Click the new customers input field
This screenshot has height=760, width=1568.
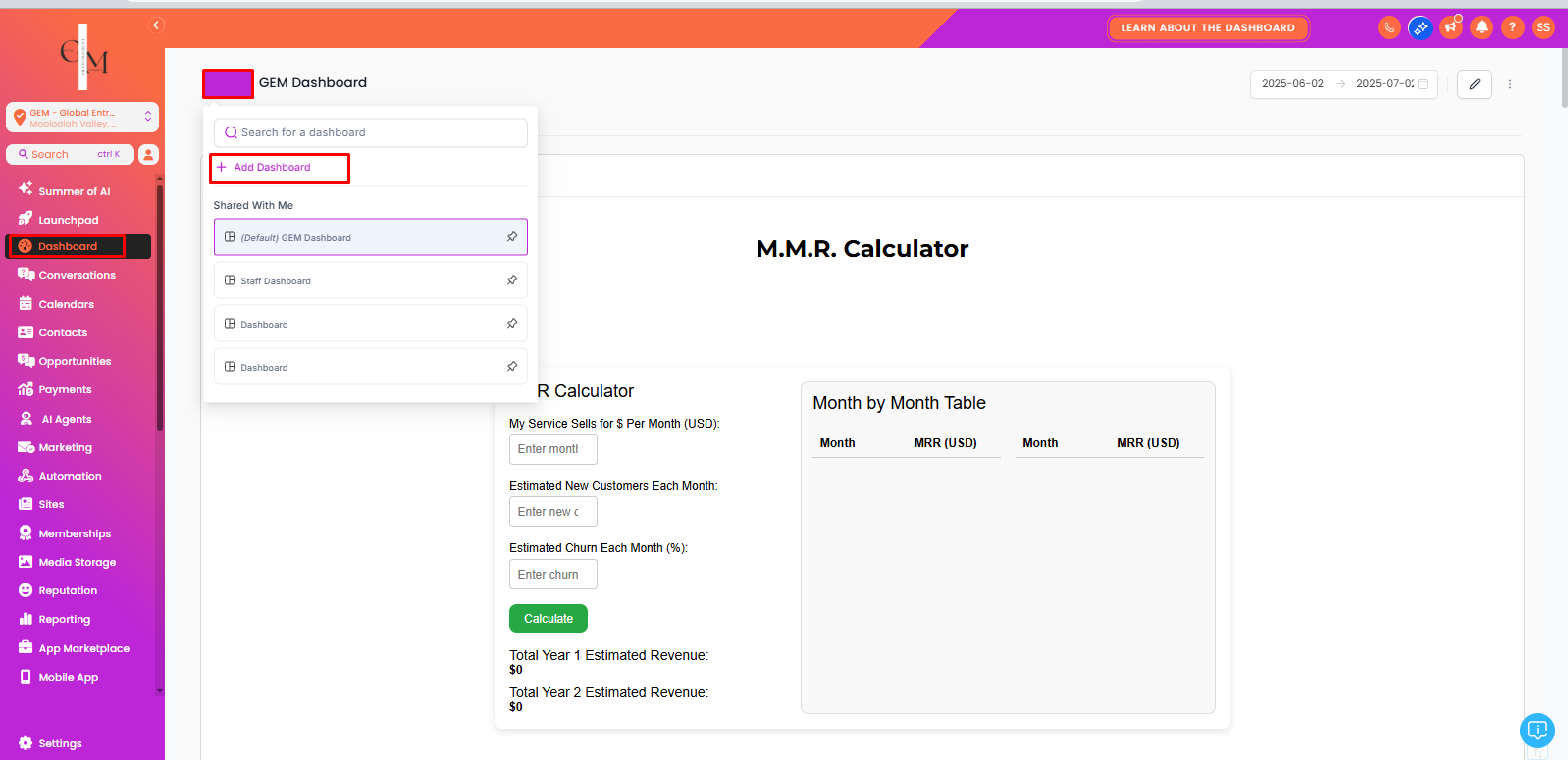pyautogui.click(x=553, y=512)
